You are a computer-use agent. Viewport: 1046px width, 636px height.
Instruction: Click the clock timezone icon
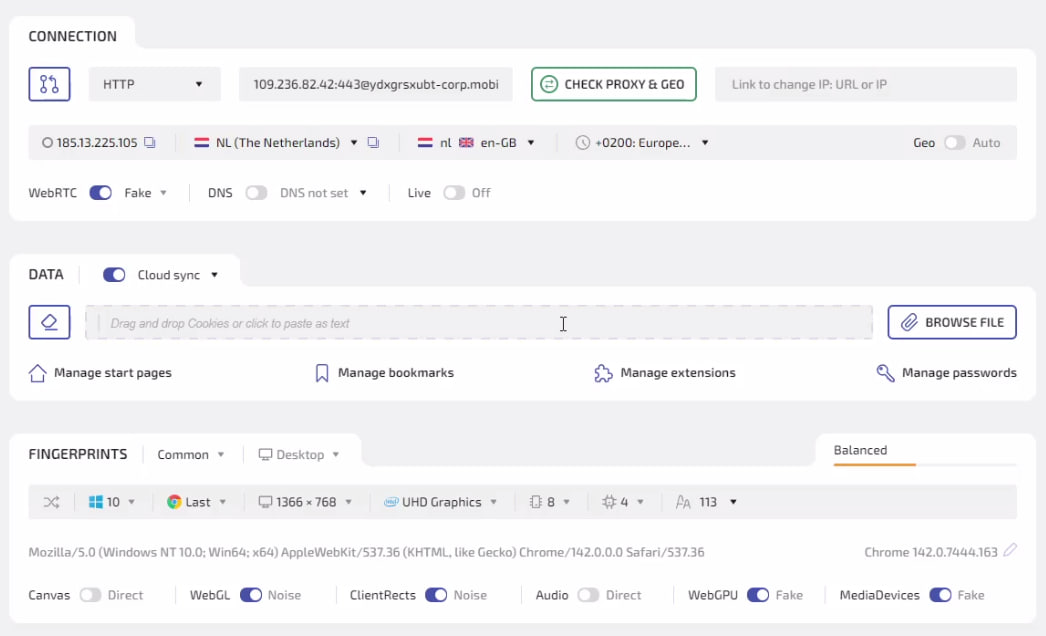click(582, 142)
